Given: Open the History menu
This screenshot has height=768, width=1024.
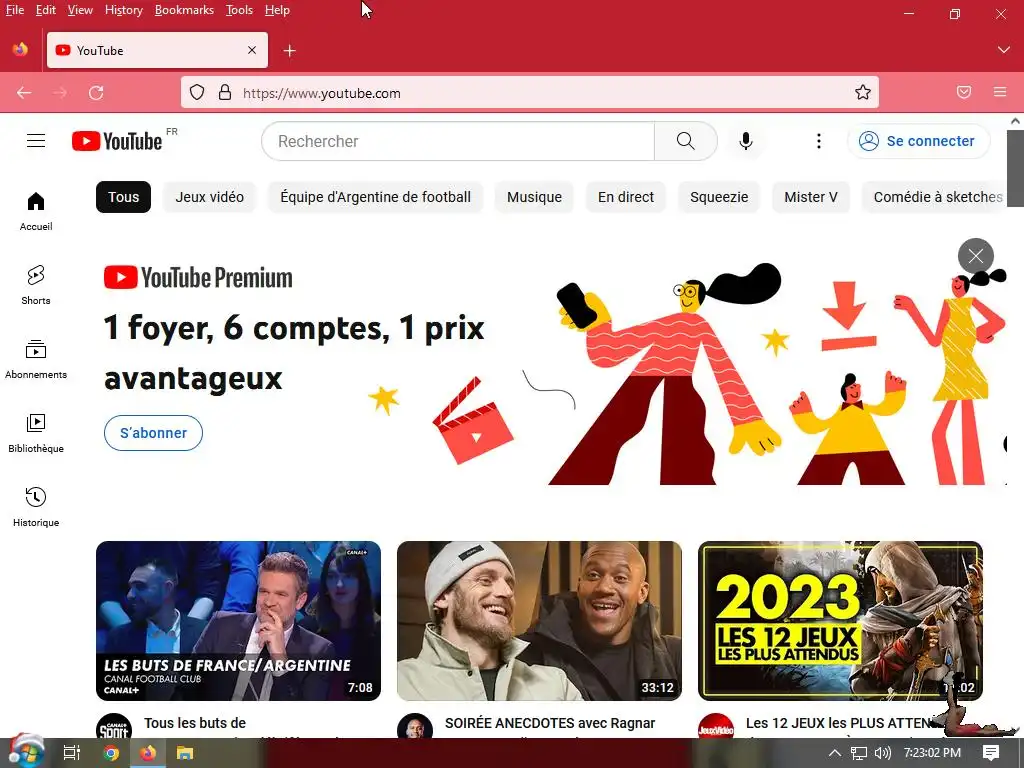Looking at the screenshot, I should [x=123, y=10].
